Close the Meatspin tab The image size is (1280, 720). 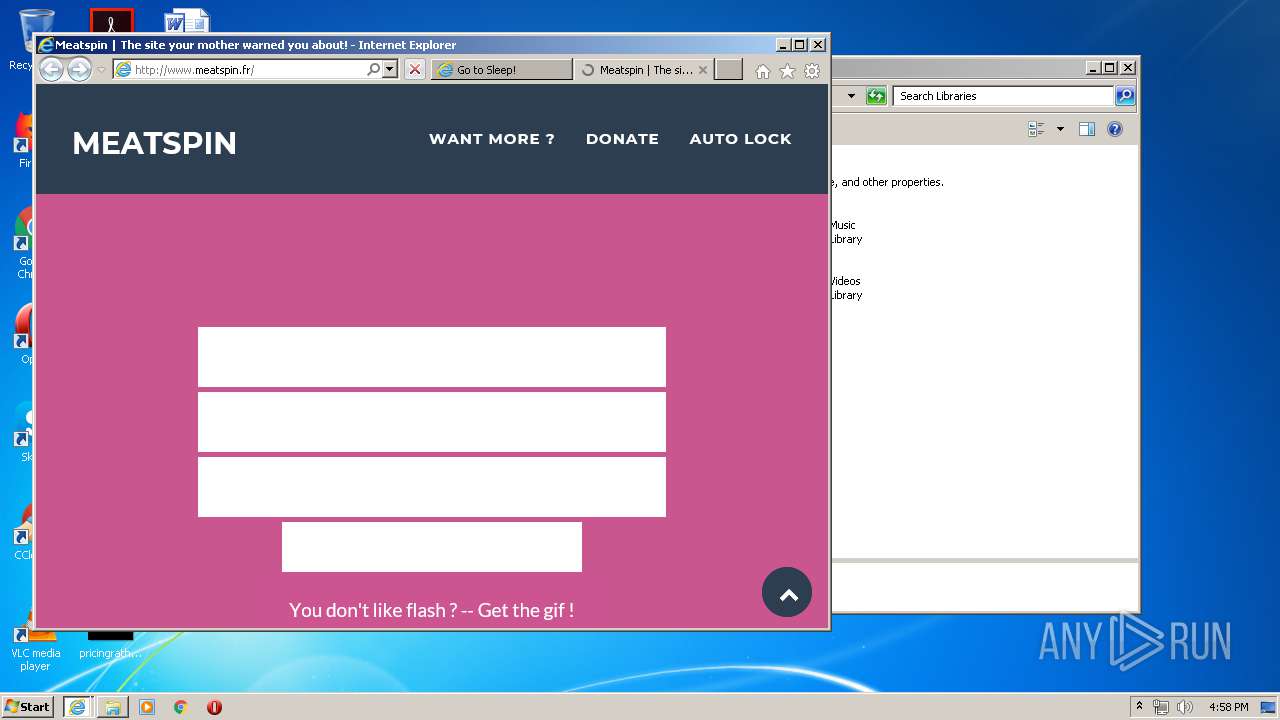tap(703, 70)
